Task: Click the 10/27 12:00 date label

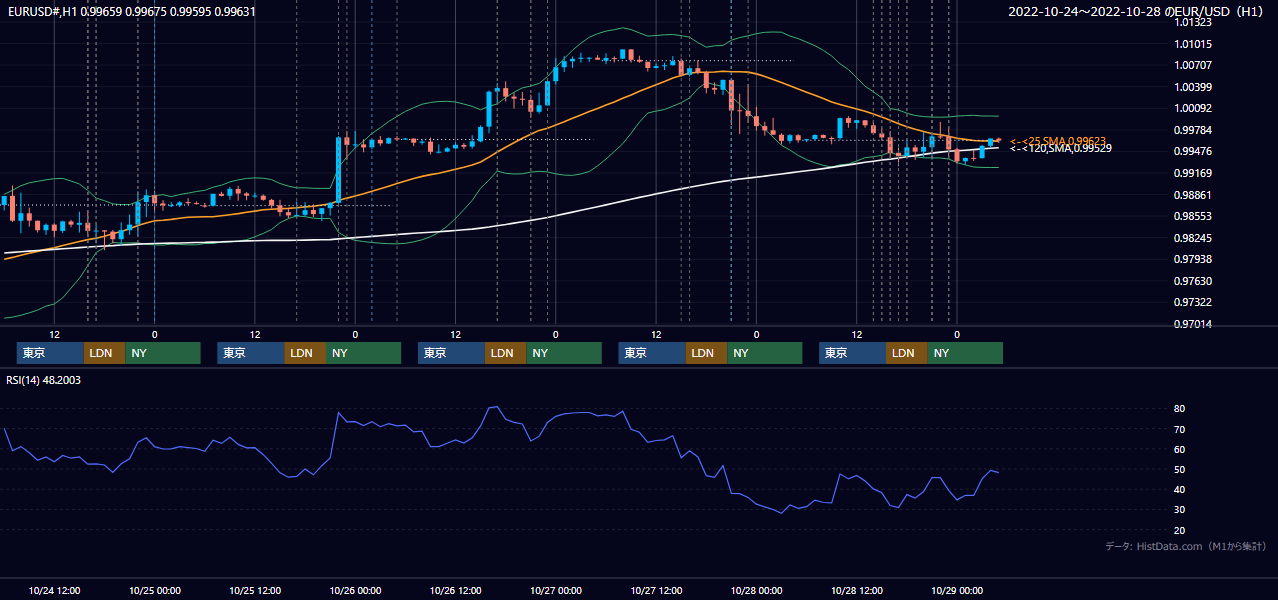Action: 656,591
